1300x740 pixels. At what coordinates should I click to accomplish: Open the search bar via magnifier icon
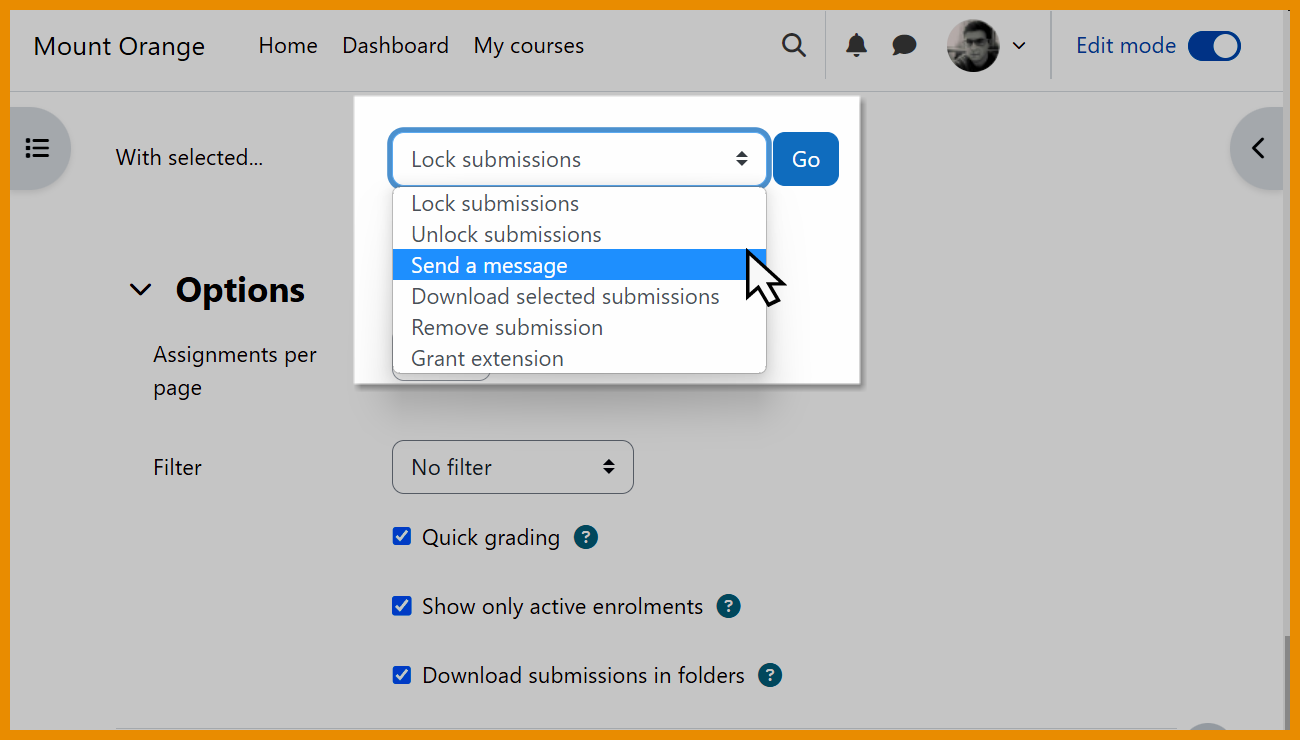point(793,45)
